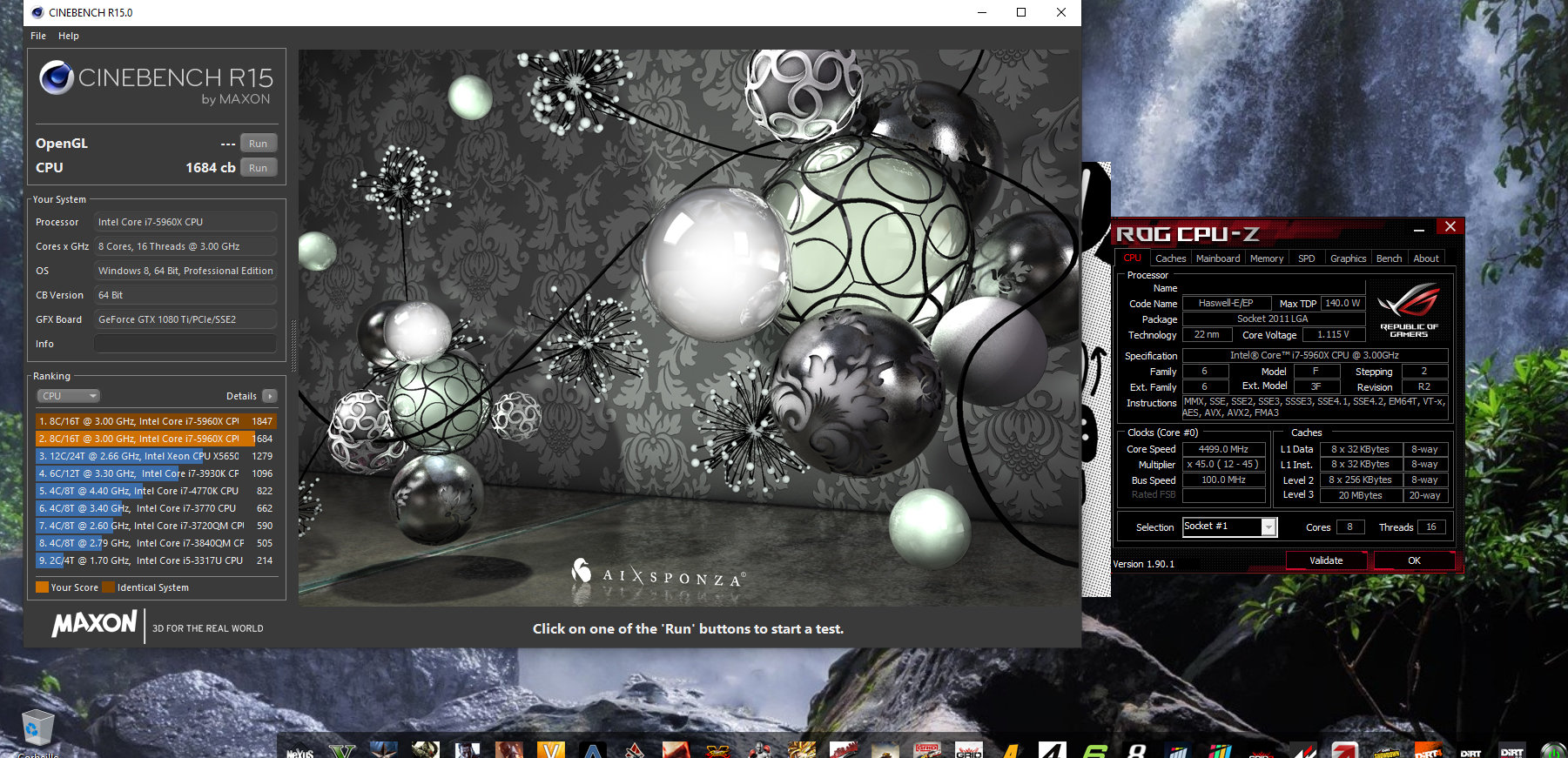
Task: Launch the GRID game from the dock
Action: point(968,749)
